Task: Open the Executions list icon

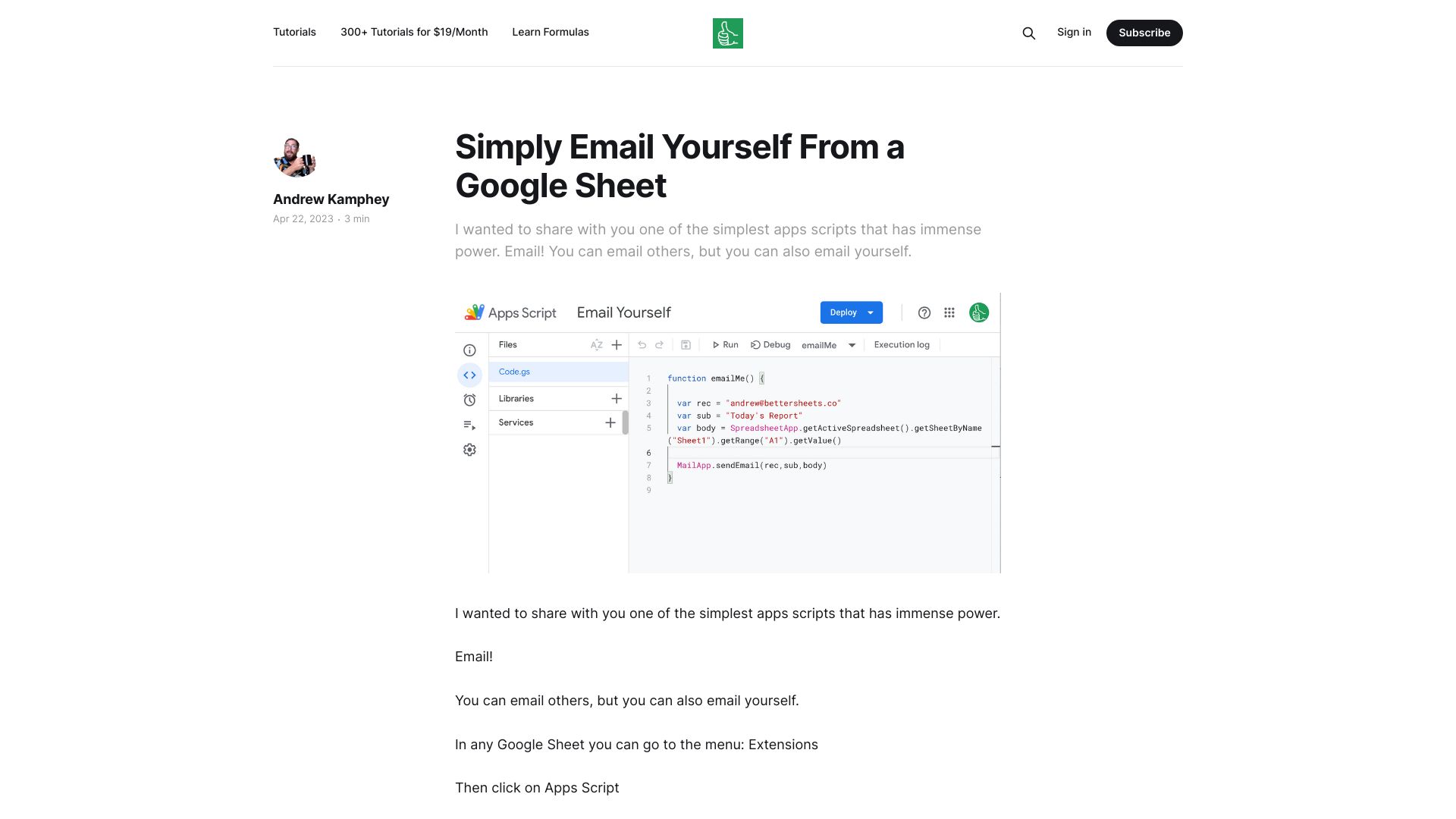Action: [470, 425]
